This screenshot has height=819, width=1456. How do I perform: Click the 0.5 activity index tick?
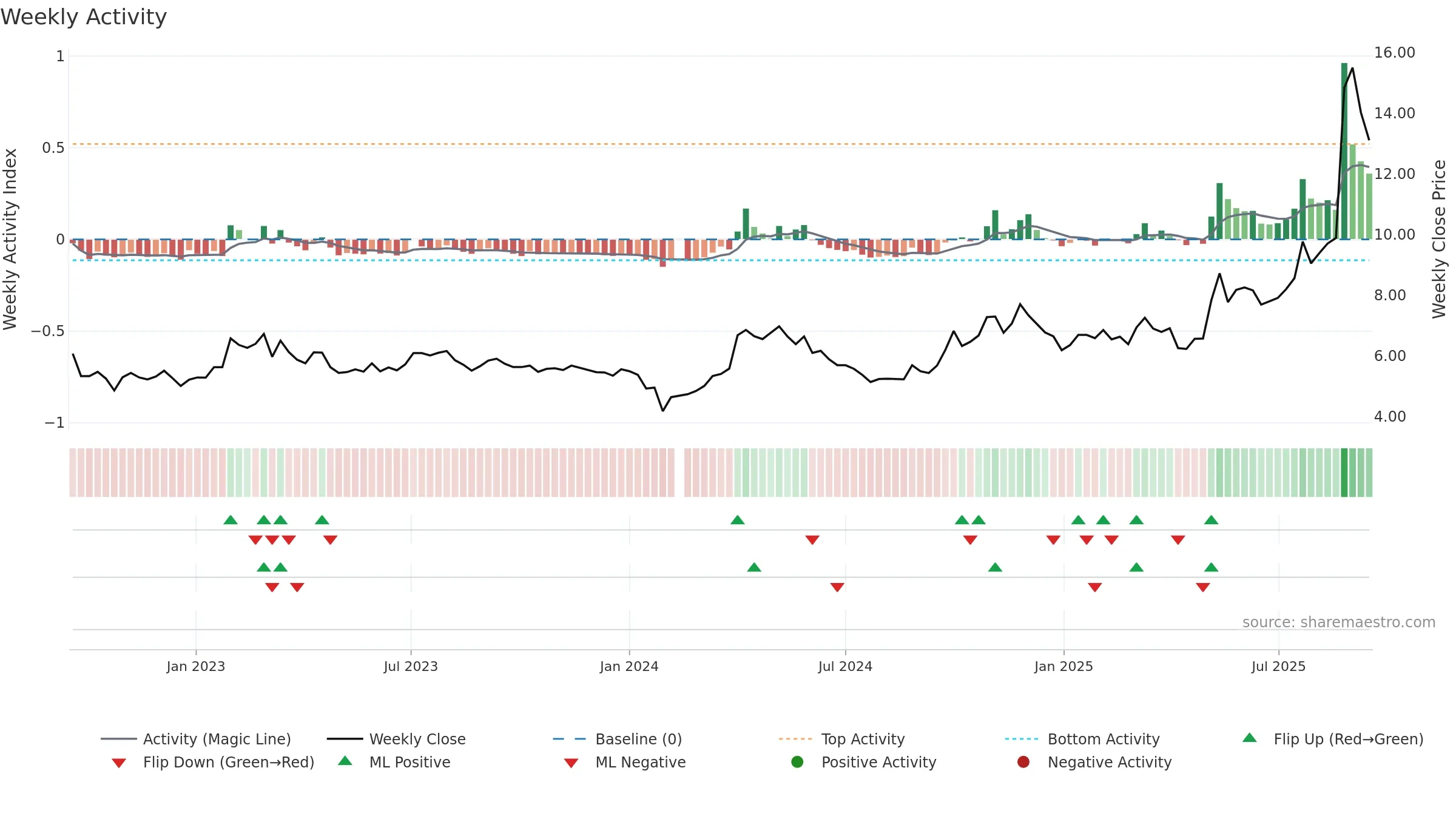pyautogui.click(x=53, y=148)
